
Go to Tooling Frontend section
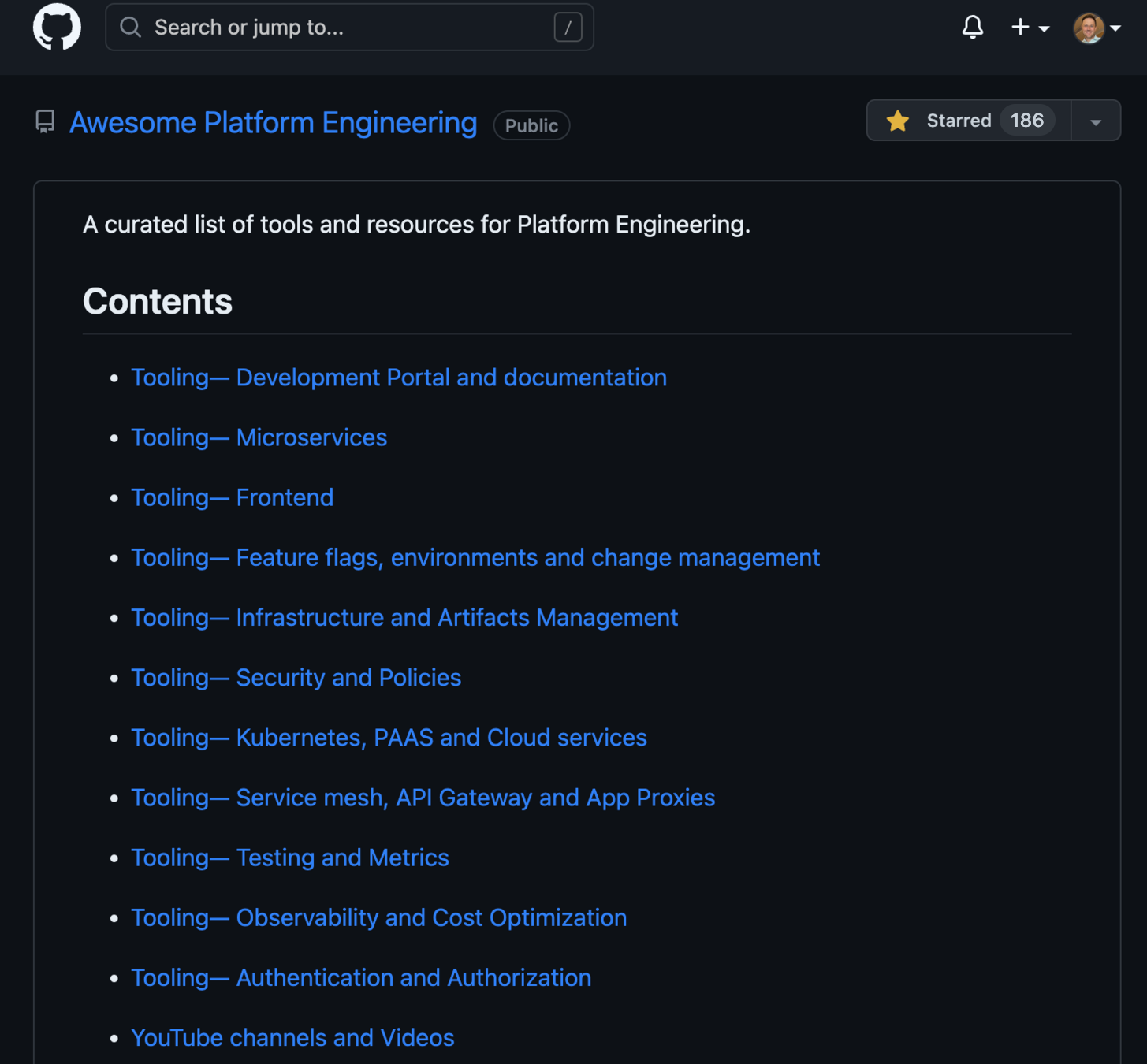coord(232,497)
